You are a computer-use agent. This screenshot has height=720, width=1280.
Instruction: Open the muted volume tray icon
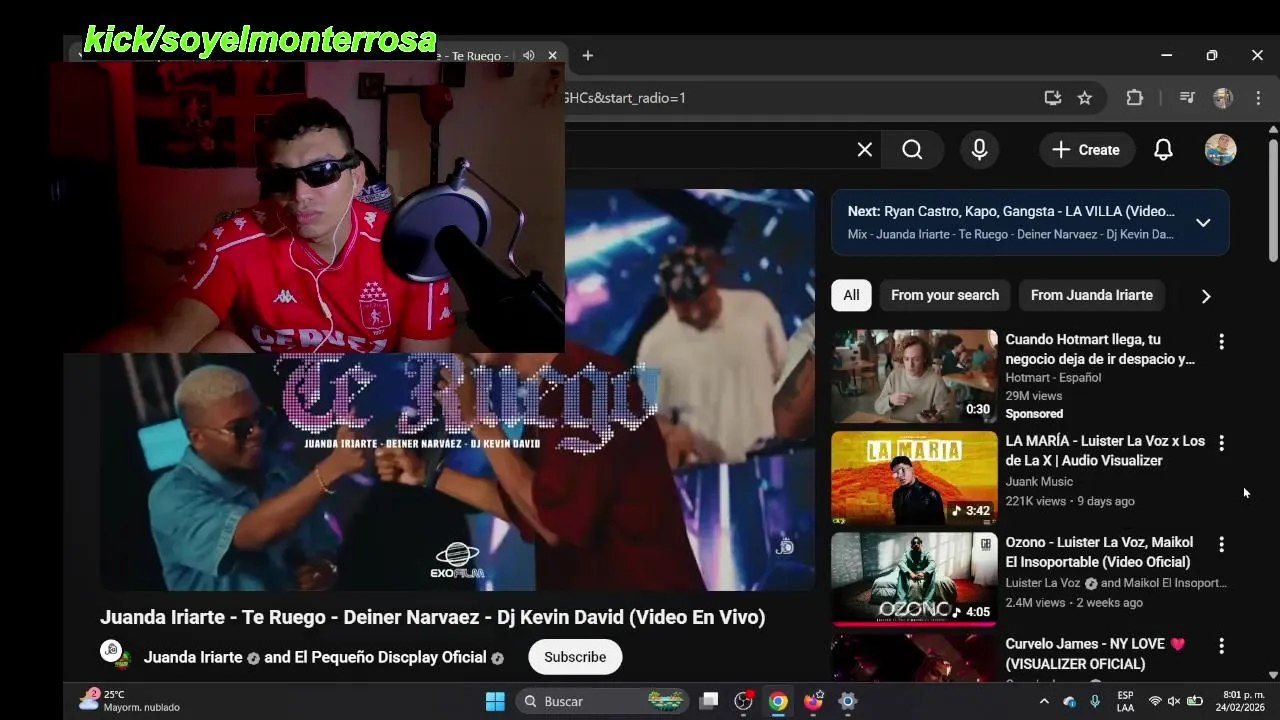click(1174, 701)
